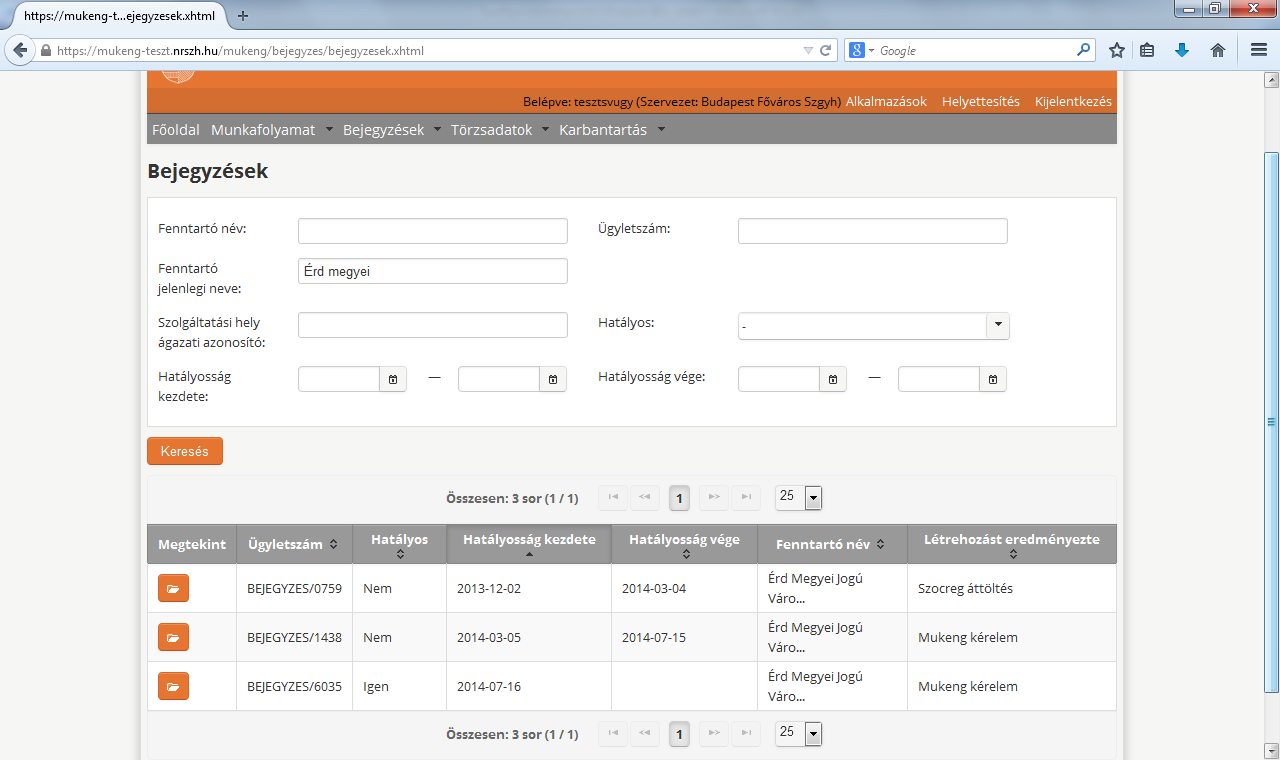
Task: Sort table by Hatályos column
Action: tap(399, 545)
